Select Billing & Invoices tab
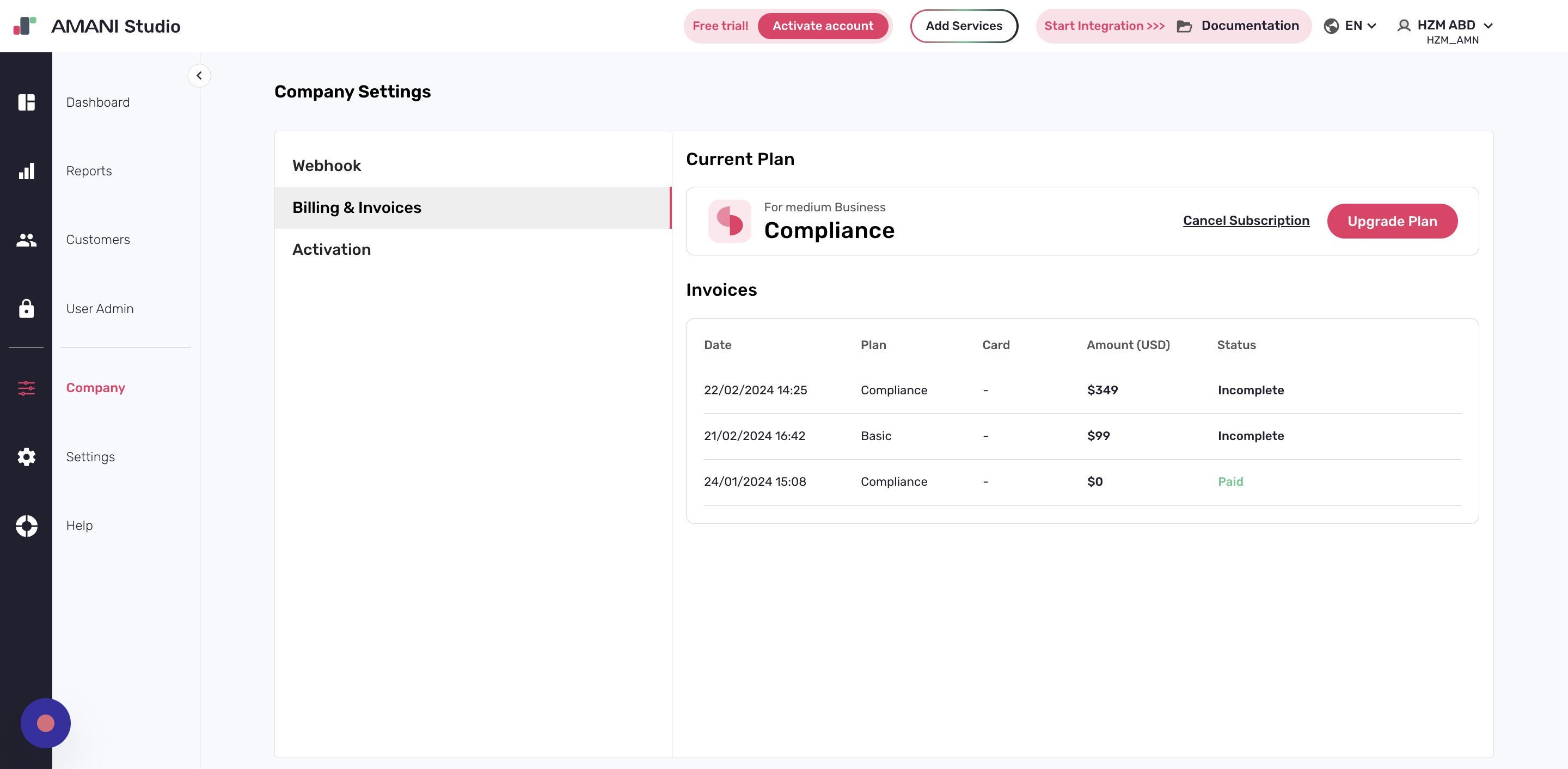 (x=357, y=207)
